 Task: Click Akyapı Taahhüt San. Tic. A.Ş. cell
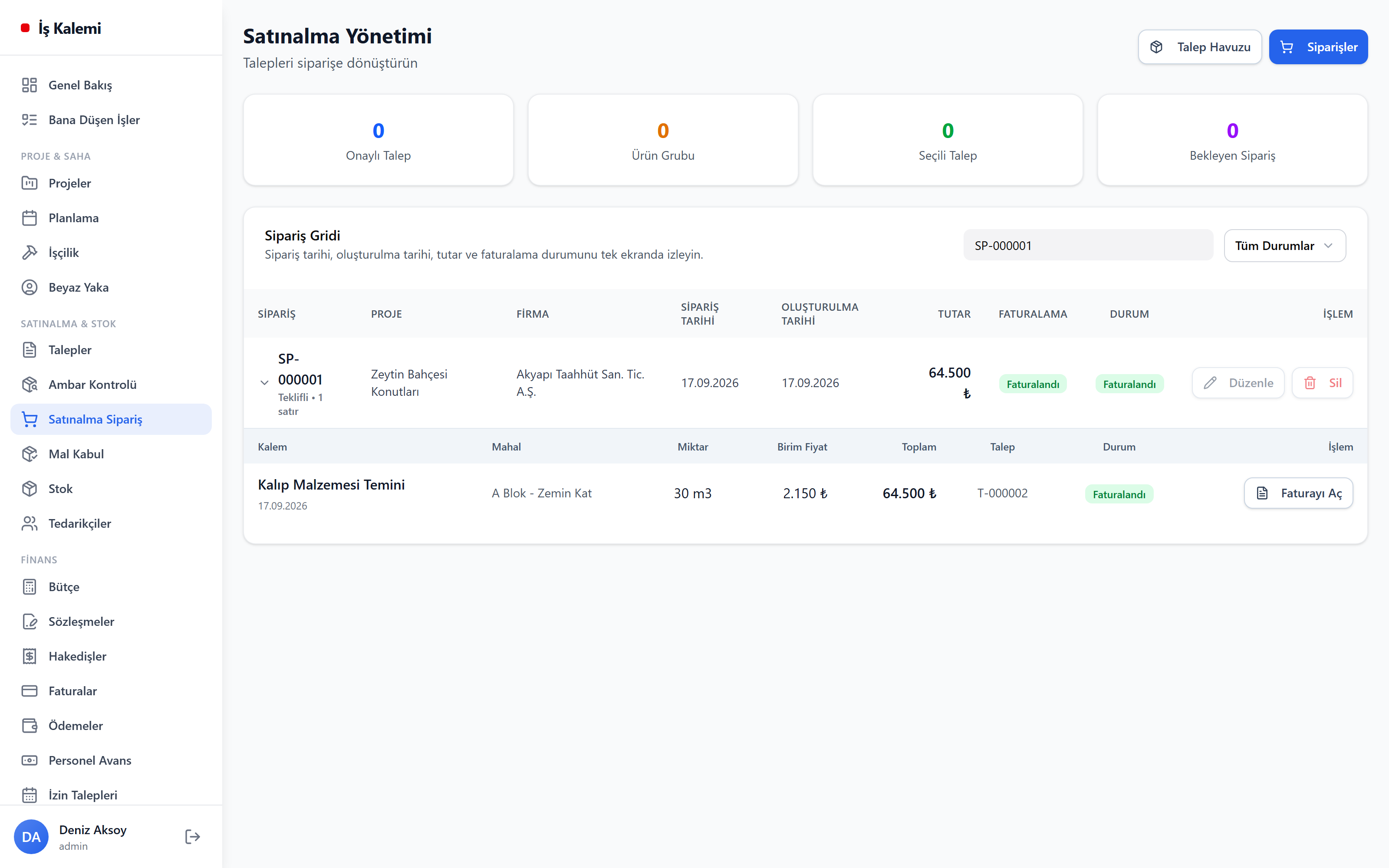(x=580, y=383)
